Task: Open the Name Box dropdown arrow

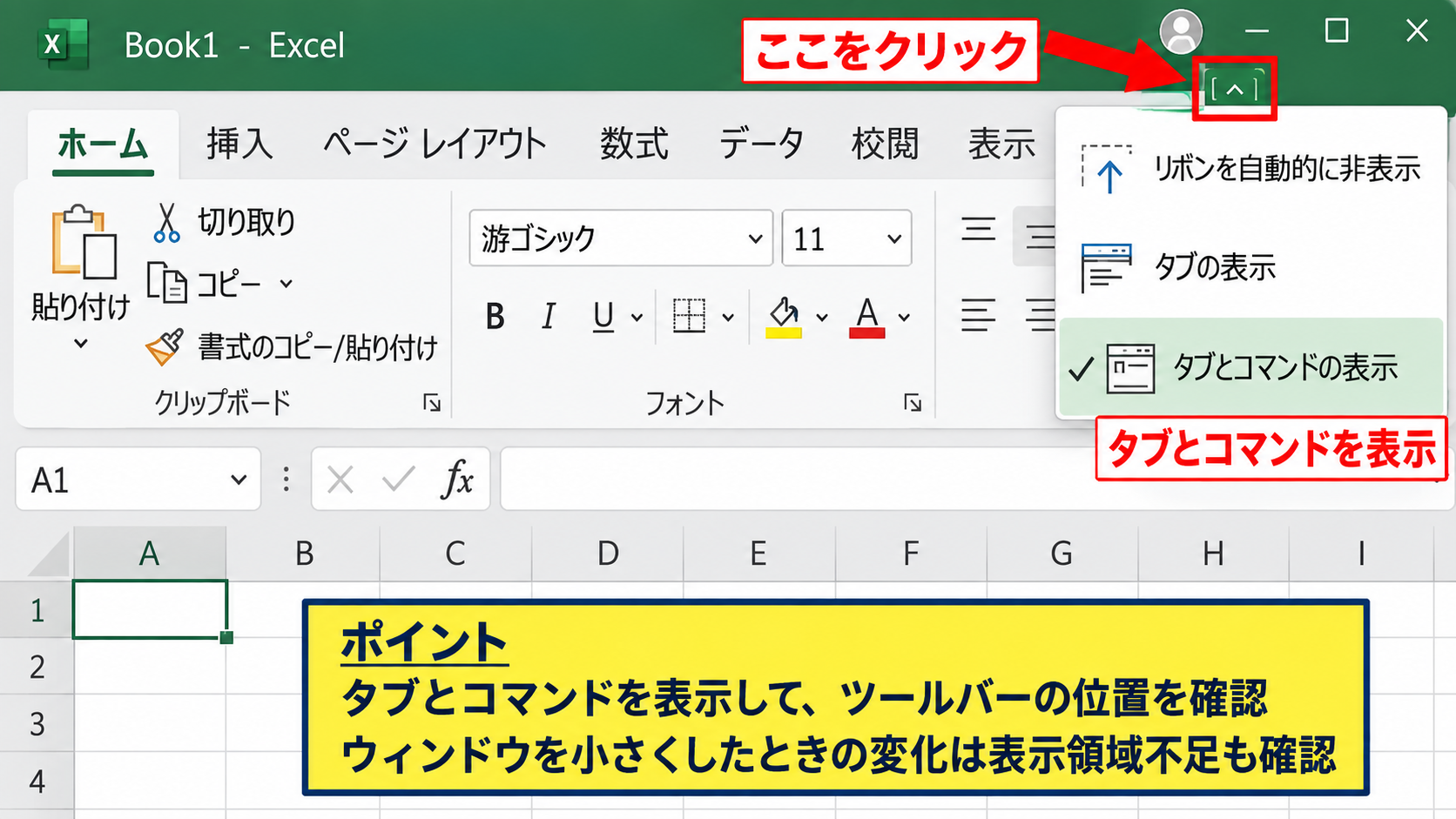Action: tap(238, 480)
